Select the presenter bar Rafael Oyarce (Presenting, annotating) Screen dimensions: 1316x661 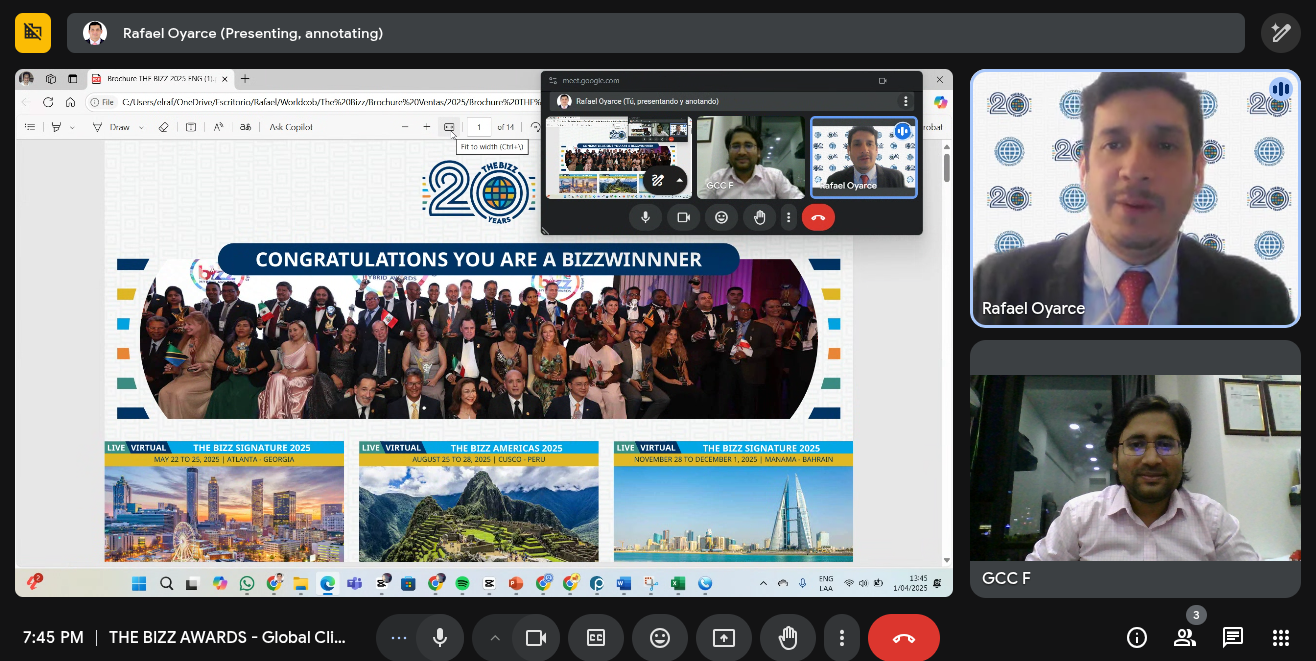click(x=656, y=33)
